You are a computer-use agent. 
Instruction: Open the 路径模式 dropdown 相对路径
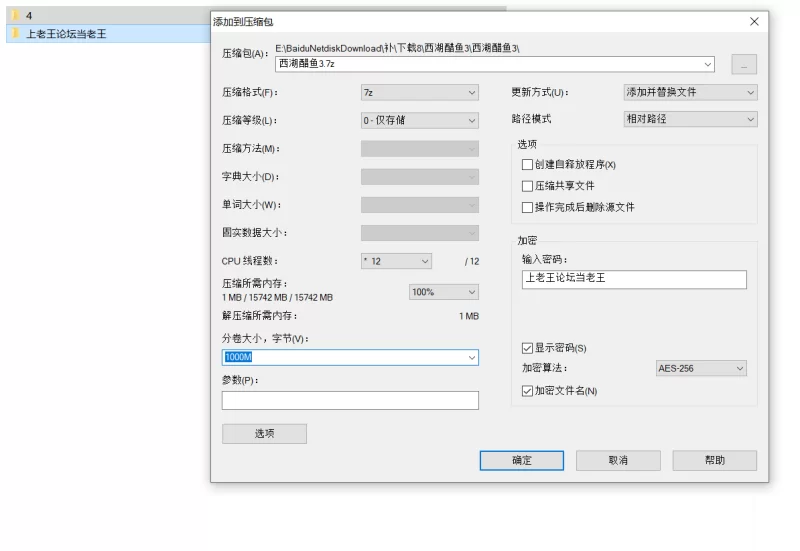coord(690,119)
